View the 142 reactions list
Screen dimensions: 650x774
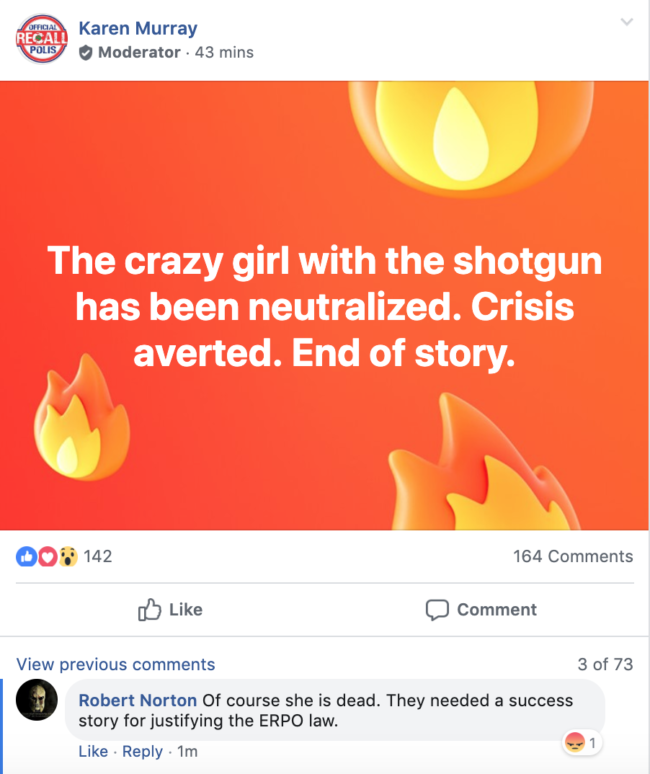pyautogui.click(x=98, y=556)
